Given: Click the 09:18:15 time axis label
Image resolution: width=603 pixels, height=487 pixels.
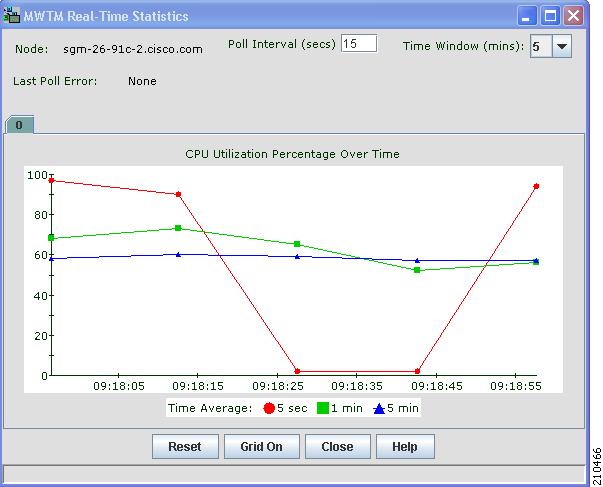Looking at the screenshot, I should point(198,386).
